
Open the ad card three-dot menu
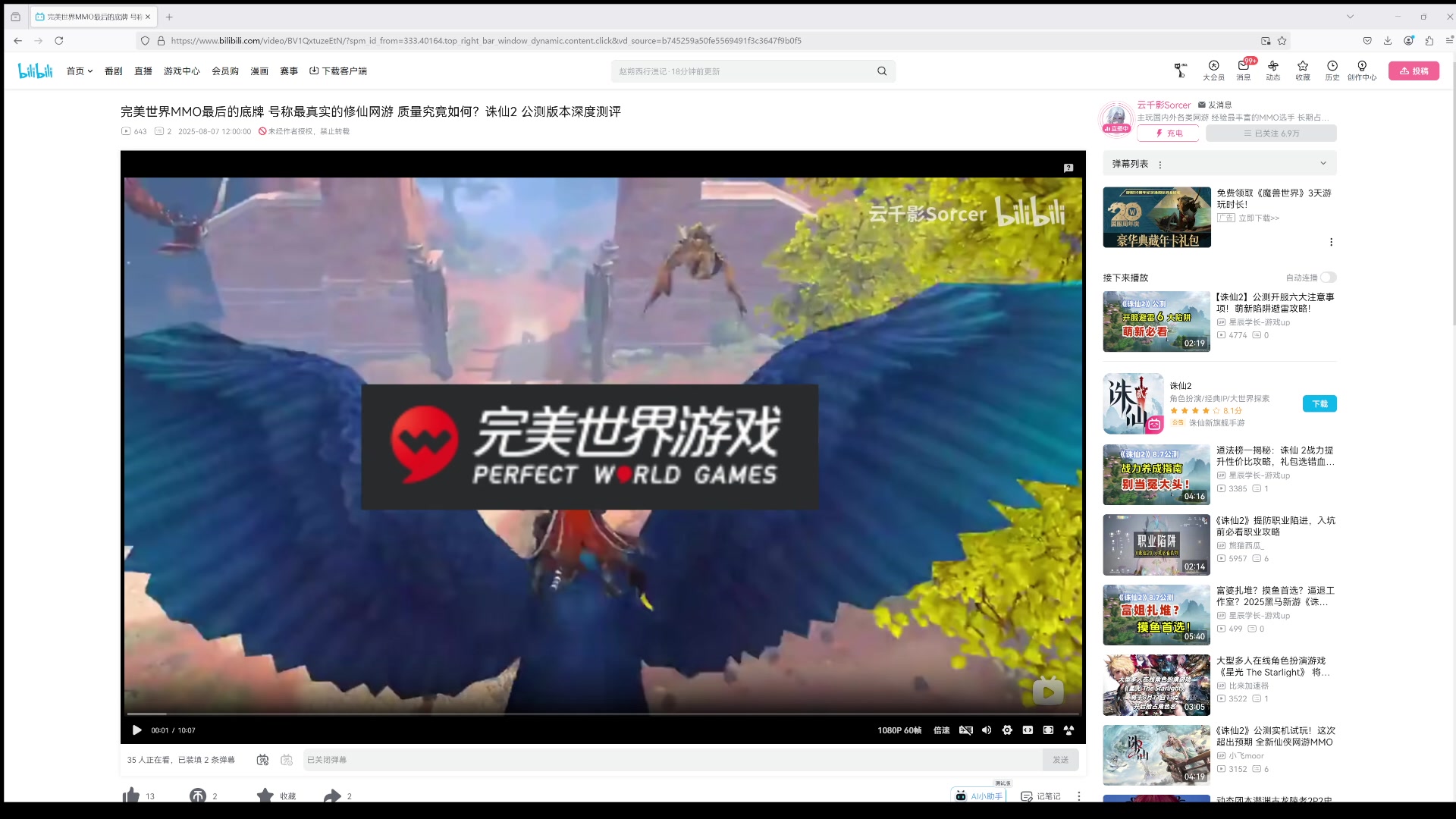[x=1331, y=242]
